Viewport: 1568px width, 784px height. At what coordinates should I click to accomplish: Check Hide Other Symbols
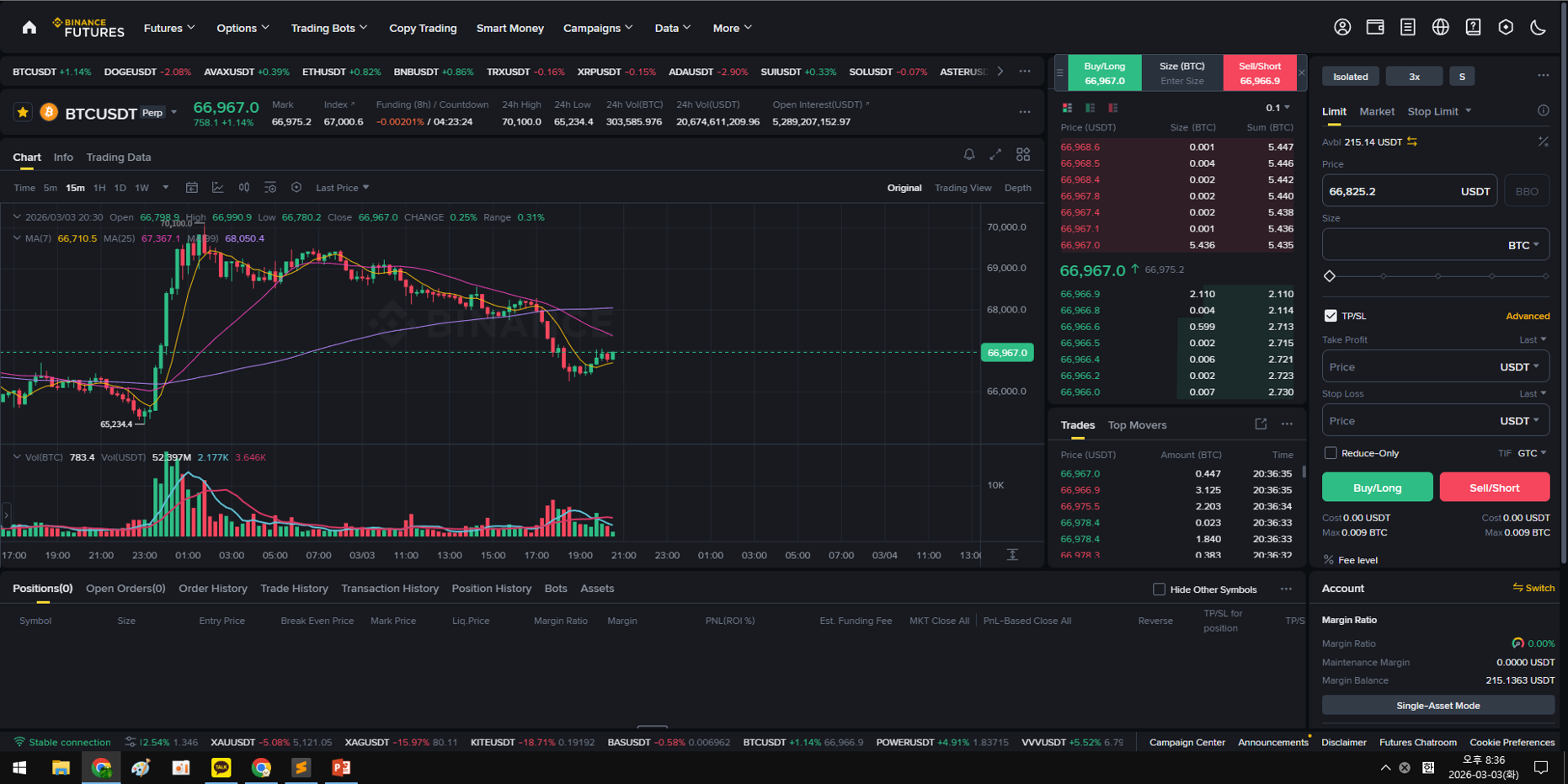[1159, 589]
